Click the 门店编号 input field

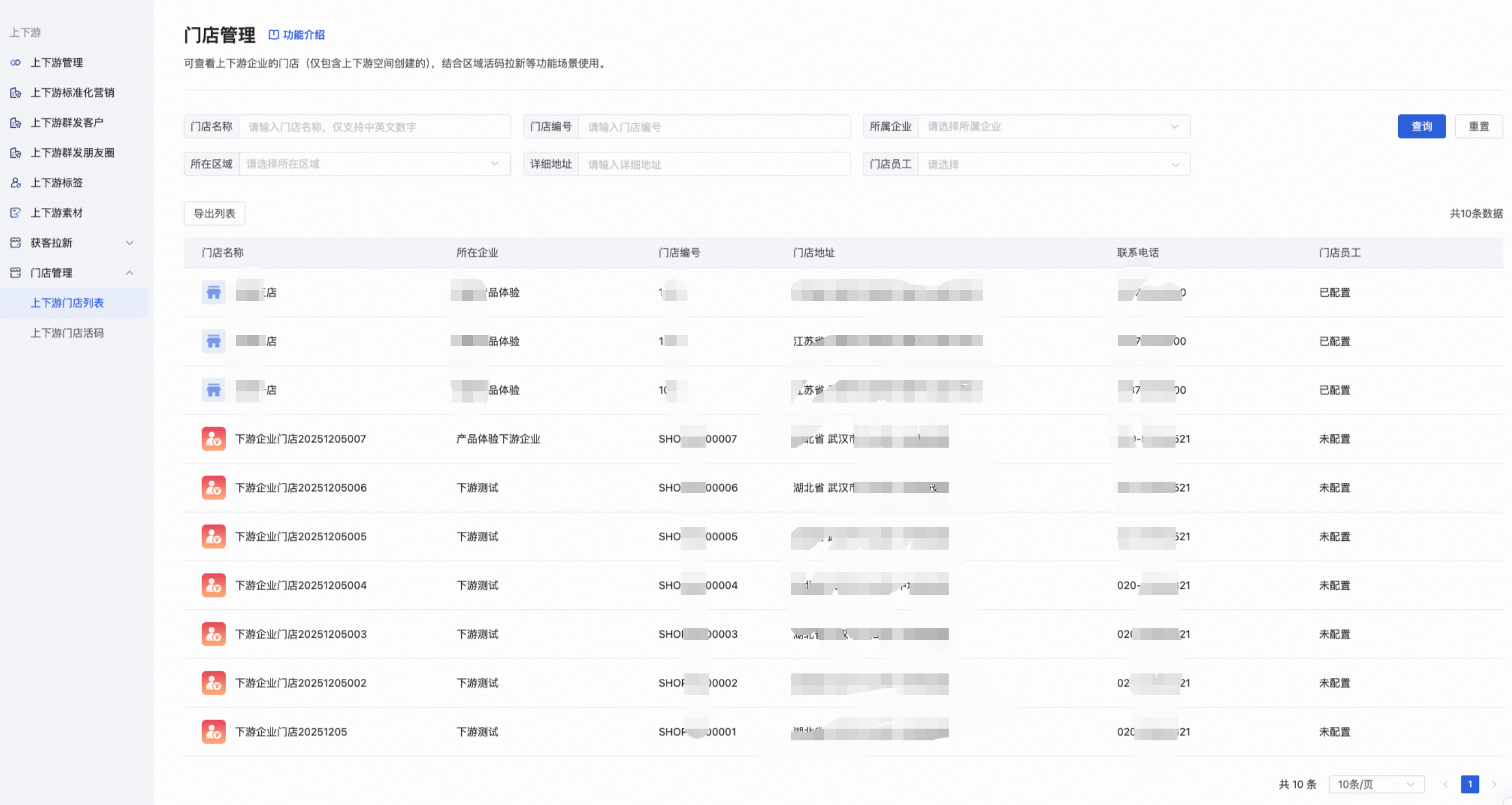(714, 127)
